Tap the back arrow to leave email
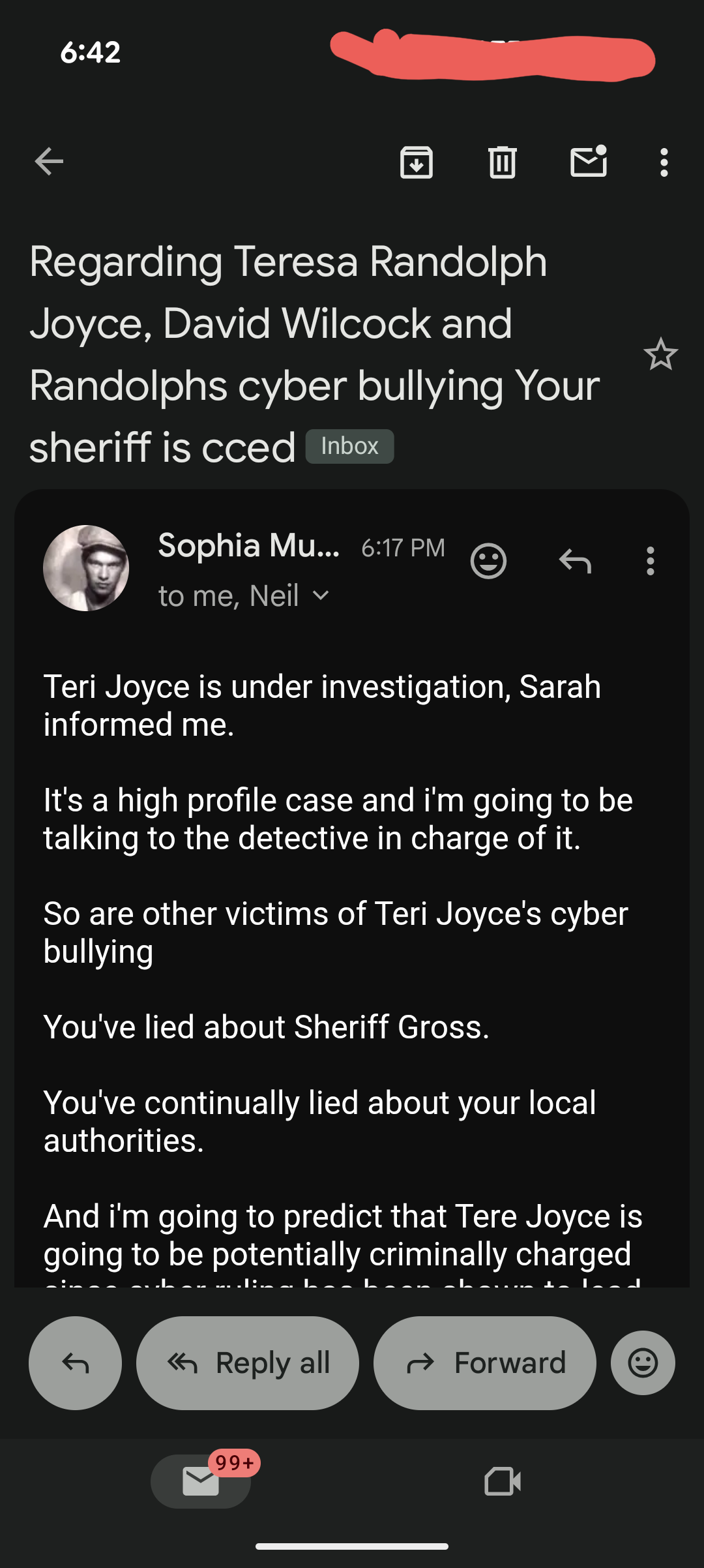704x1568 pixels. click(49, 162)
